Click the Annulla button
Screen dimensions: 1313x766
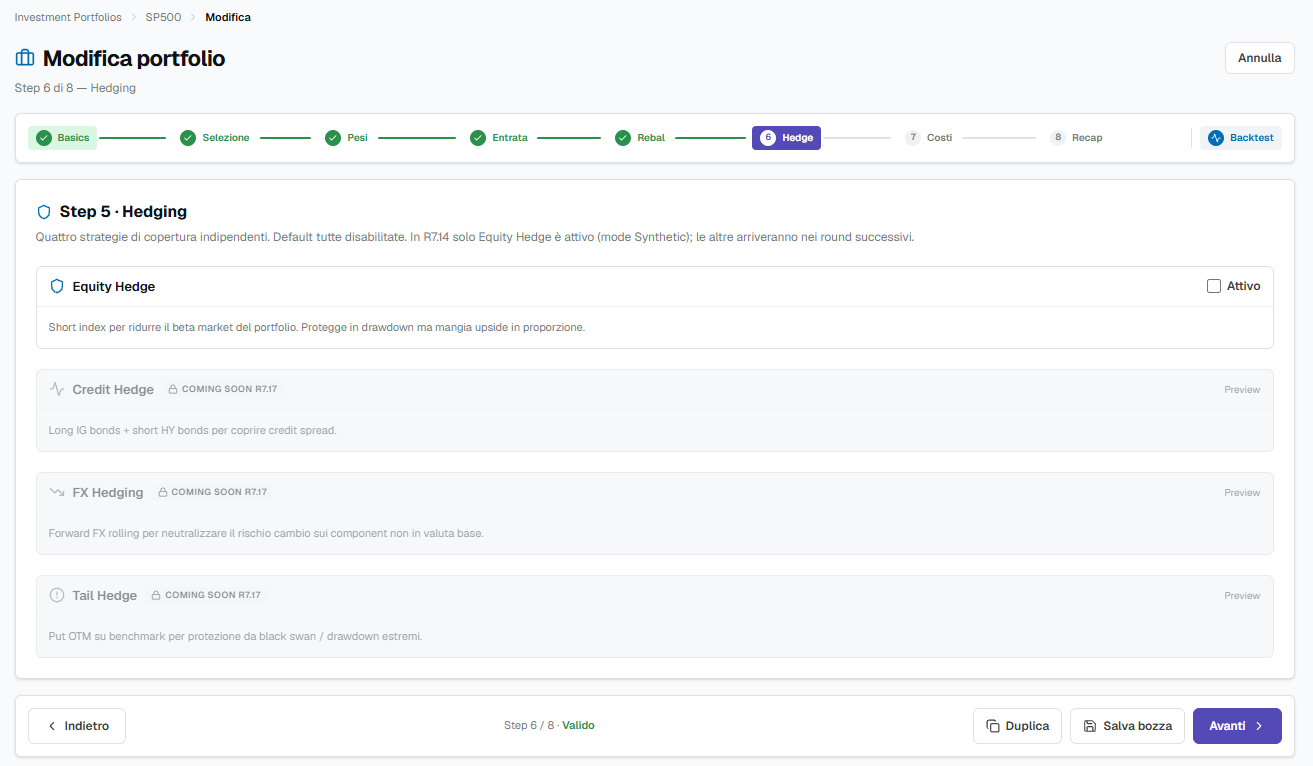coord(1260,58)
